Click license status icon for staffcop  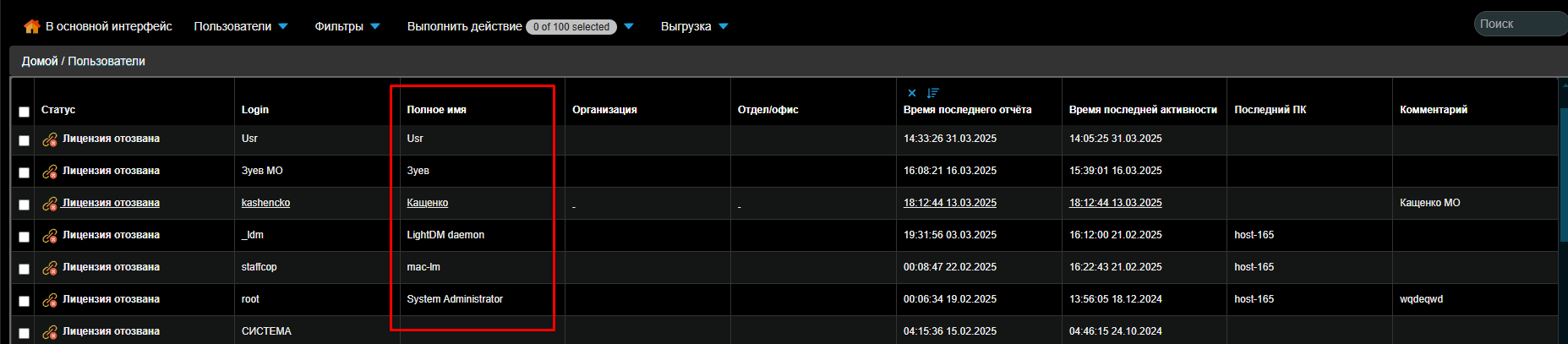(50, 268)
